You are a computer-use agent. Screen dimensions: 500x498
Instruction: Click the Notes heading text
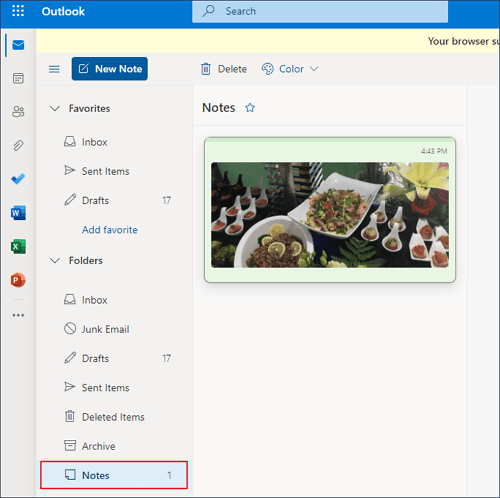(219, 108)
